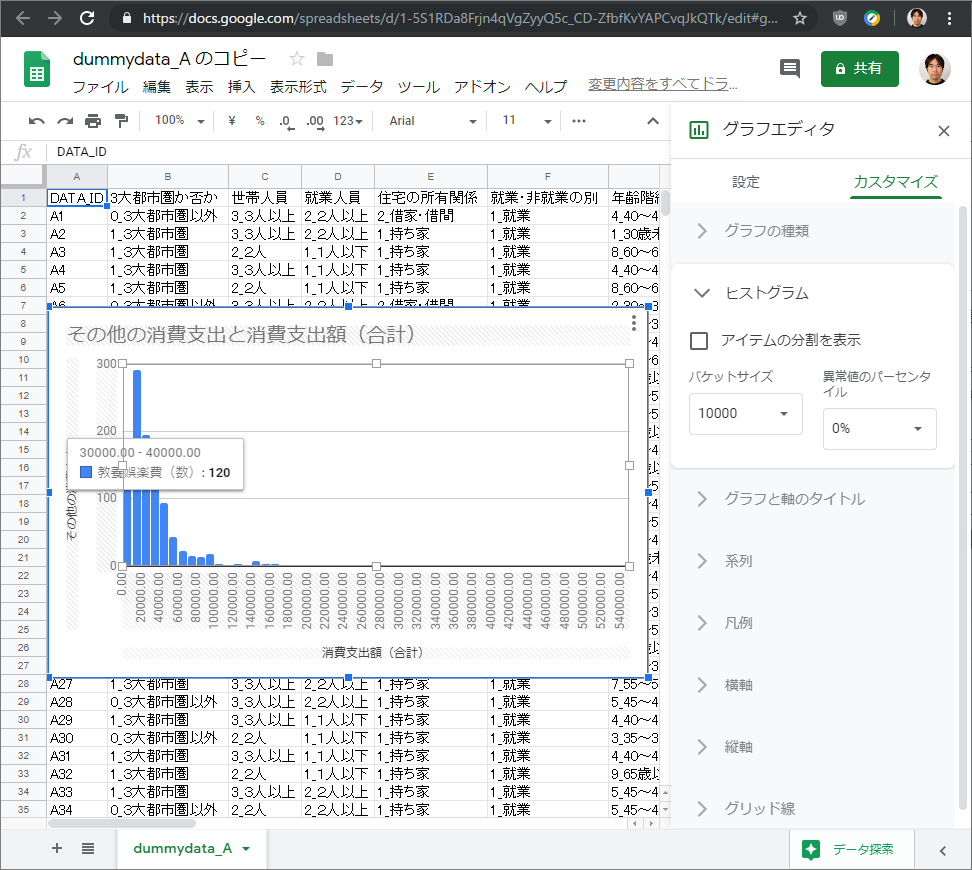Undo the last change
This screenshot has height=870, width=972.
(x=38, y=120)
